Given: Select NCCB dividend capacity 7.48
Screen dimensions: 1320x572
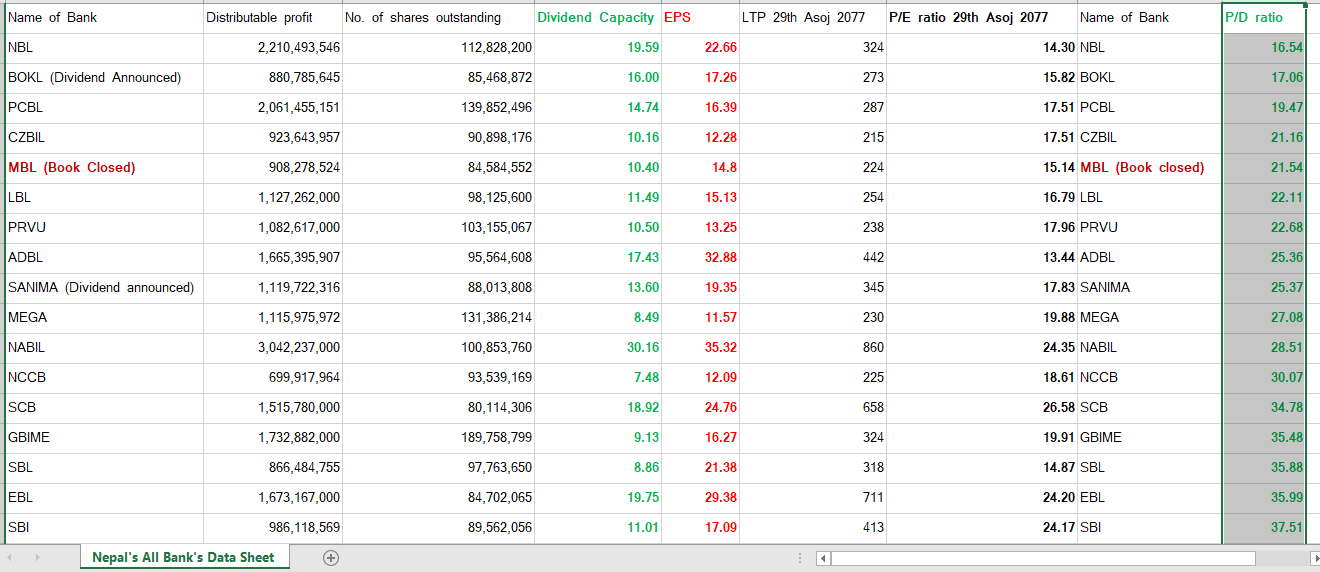Looking at the screenshot, I should [x=598, y=377].
